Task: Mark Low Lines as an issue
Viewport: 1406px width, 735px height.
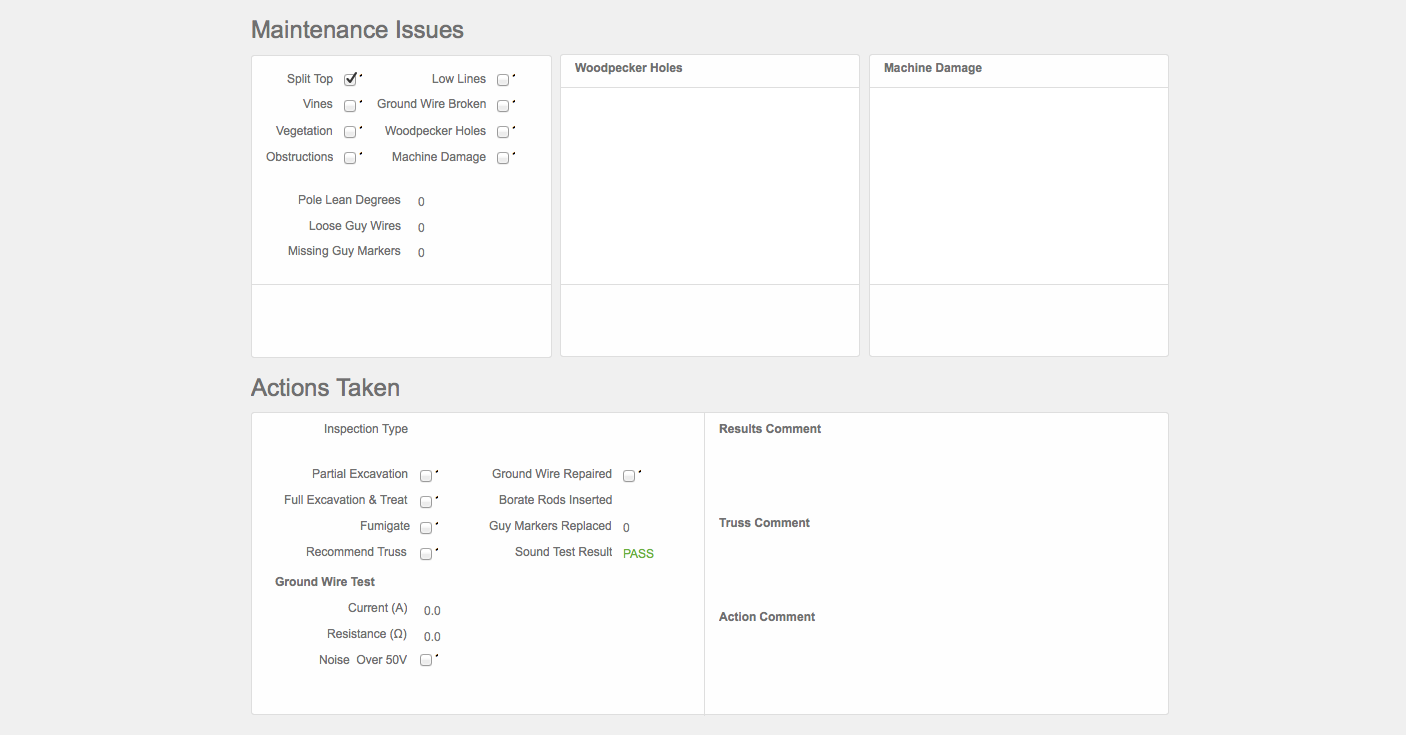Action: [503, 80]
